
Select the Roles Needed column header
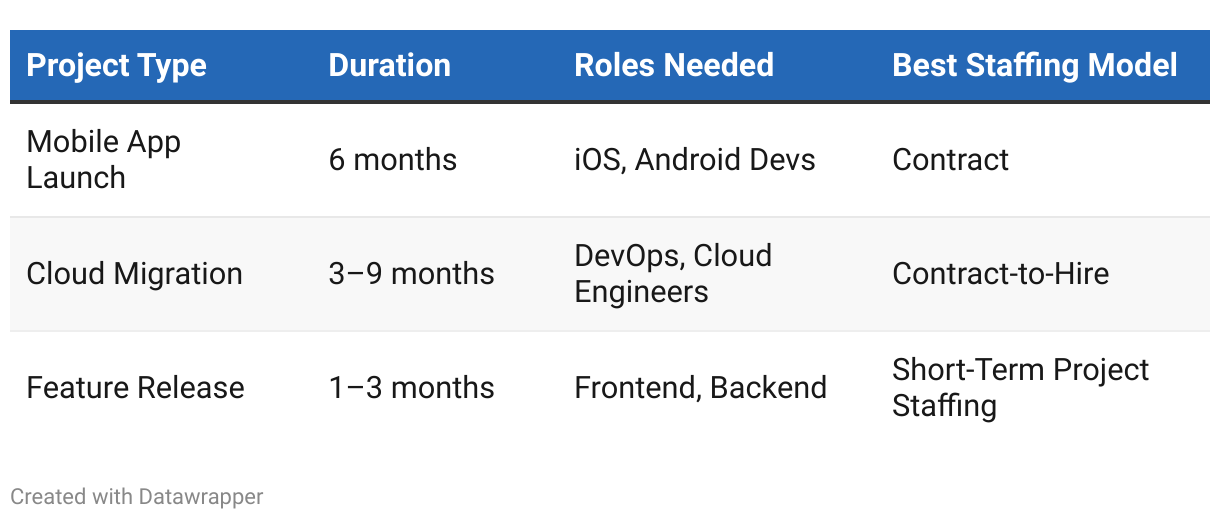point(673,66)
